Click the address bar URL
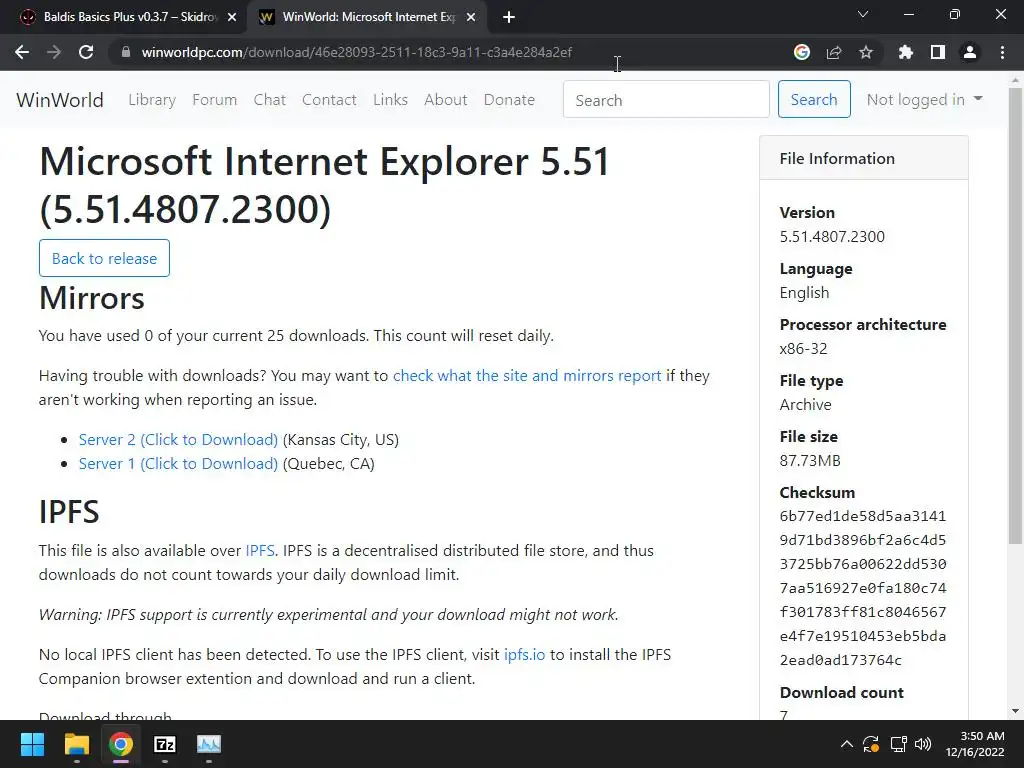This screenshot has height=768, width=1024. [357, 52]
